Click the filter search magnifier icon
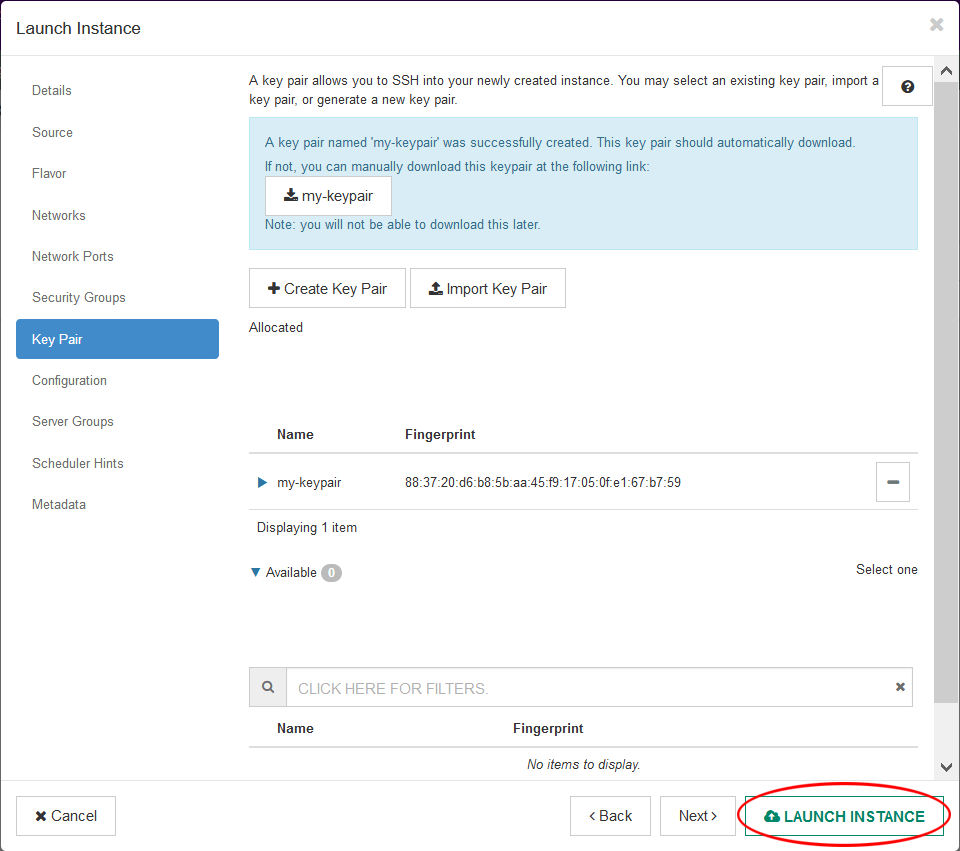 268,688
